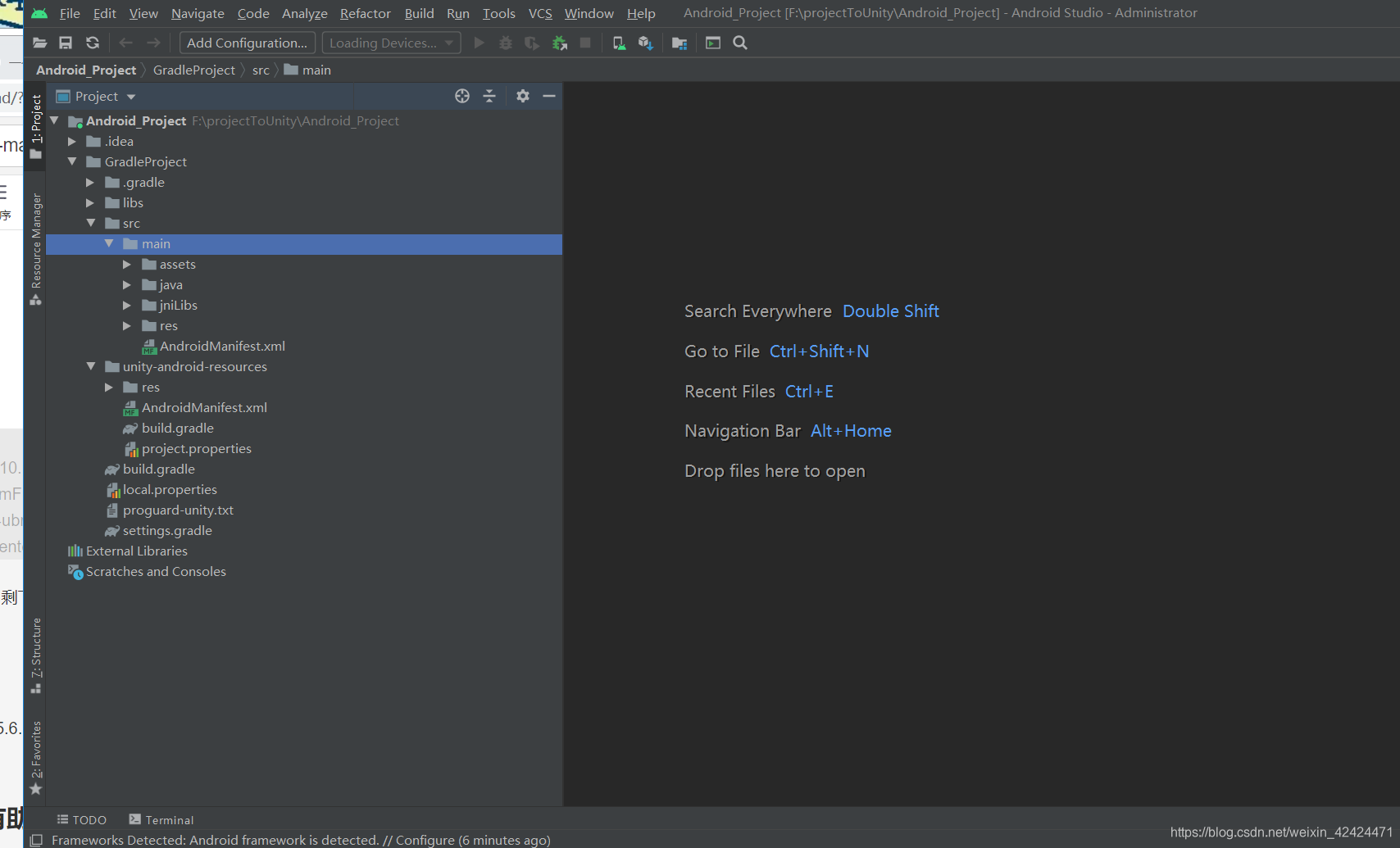Collapse the GradleProject folder arrow
Screen dimensions: 1400x848
tap(72, 161)
